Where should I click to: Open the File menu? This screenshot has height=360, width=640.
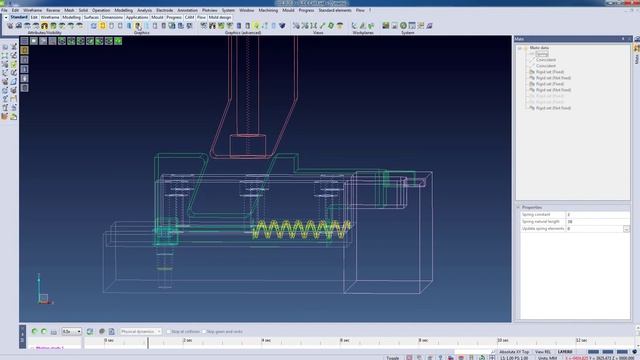[4, 10]
